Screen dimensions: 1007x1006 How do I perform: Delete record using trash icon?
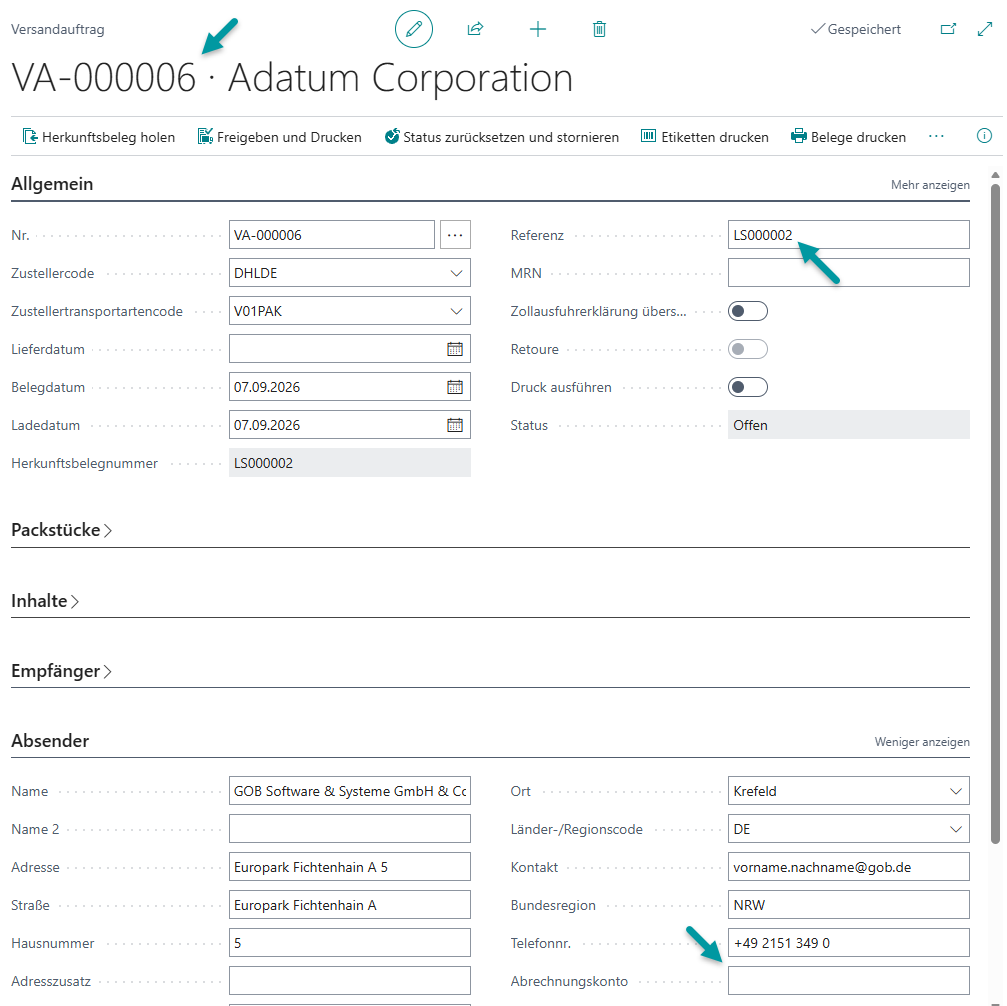[599, 29]
